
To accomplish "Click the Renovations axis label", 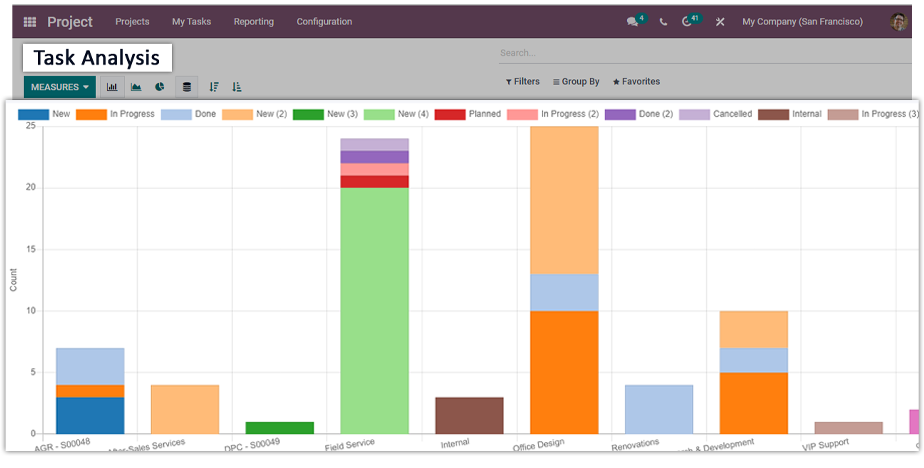I will [635, 445].
